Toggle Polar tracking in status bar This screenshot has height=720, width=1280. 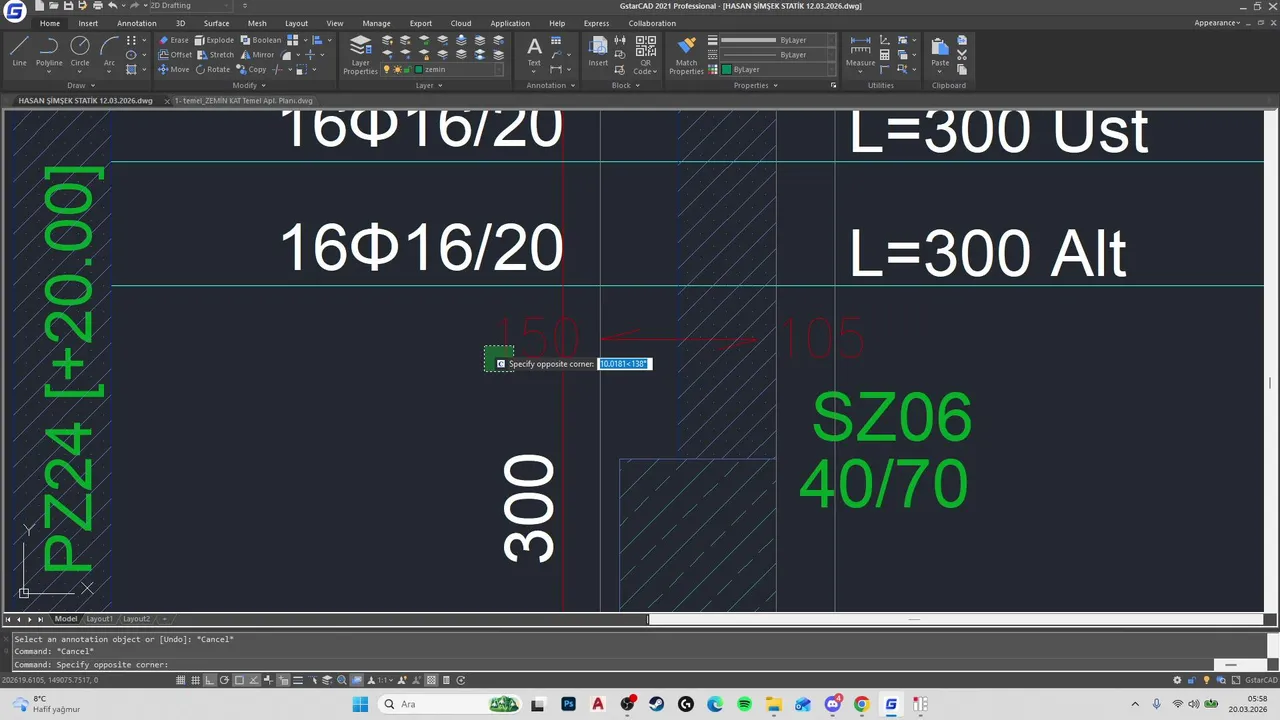click(224, 680)
